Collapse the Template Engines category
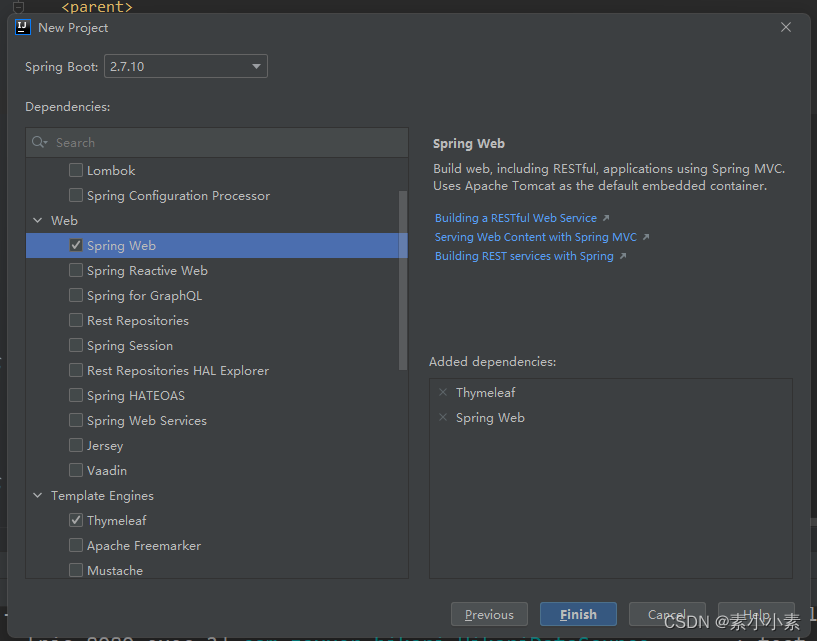This screenshot has height=641, width=817. pos(38,496)
